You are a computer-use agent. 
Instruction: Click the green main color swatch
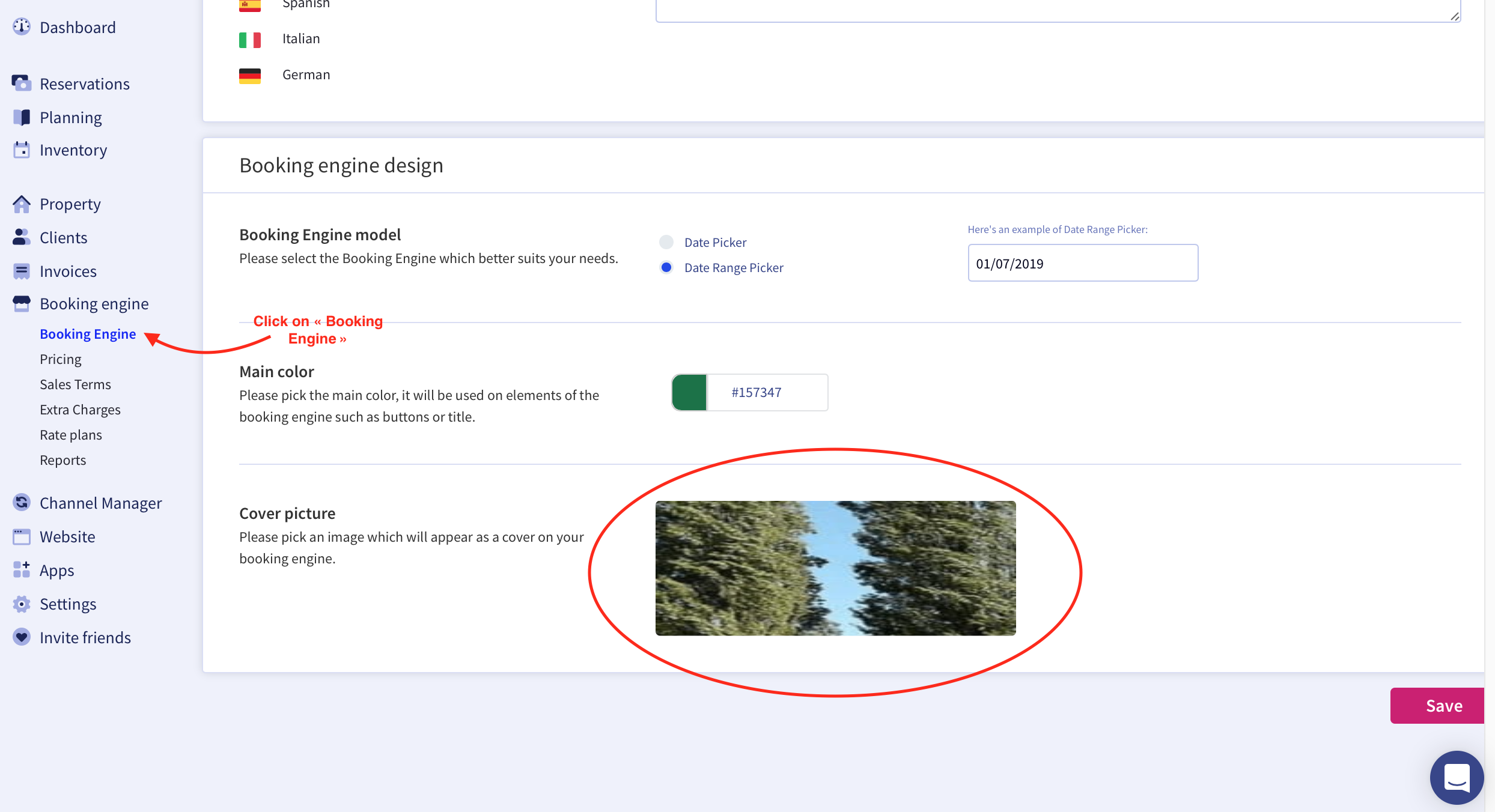689,392
